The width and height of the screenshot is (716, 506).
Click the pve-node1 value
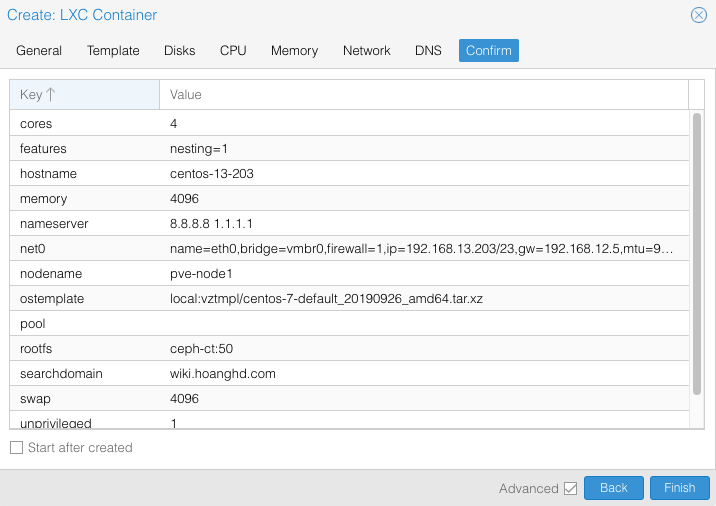tap(201, 274)
